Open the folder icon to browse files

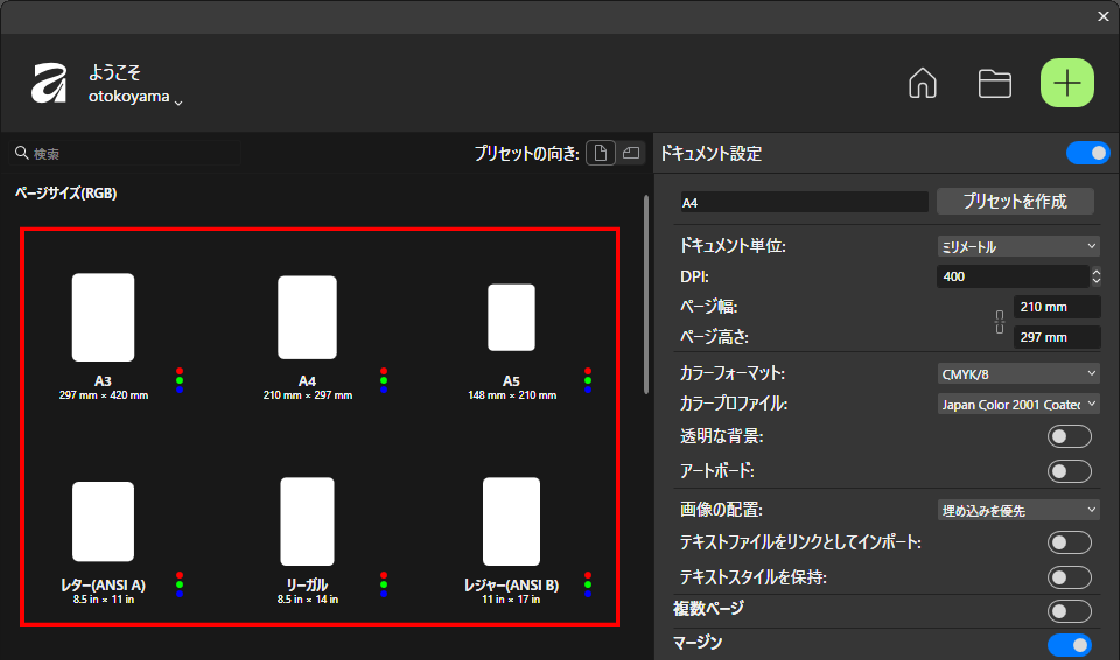994,84
